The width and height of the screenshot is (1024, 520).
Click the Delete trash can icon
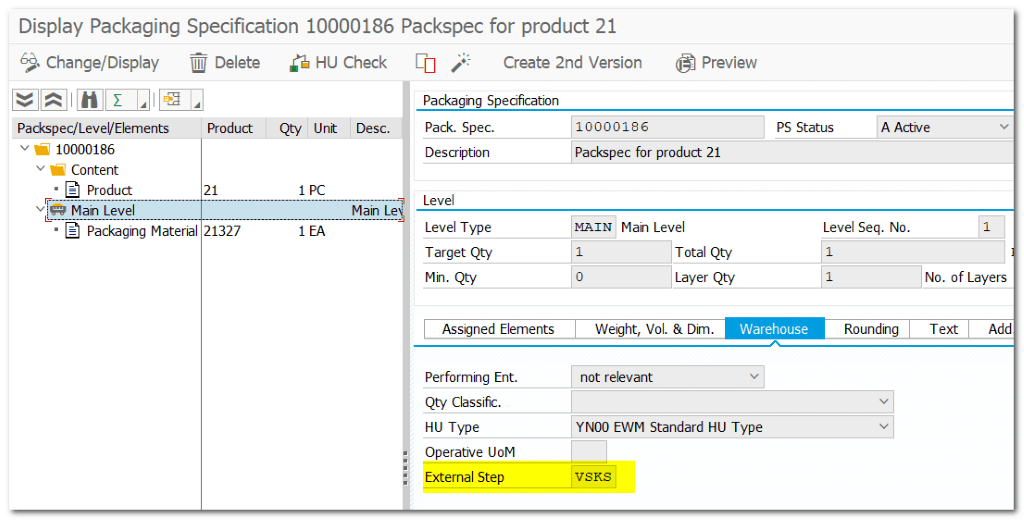[199, 62]
